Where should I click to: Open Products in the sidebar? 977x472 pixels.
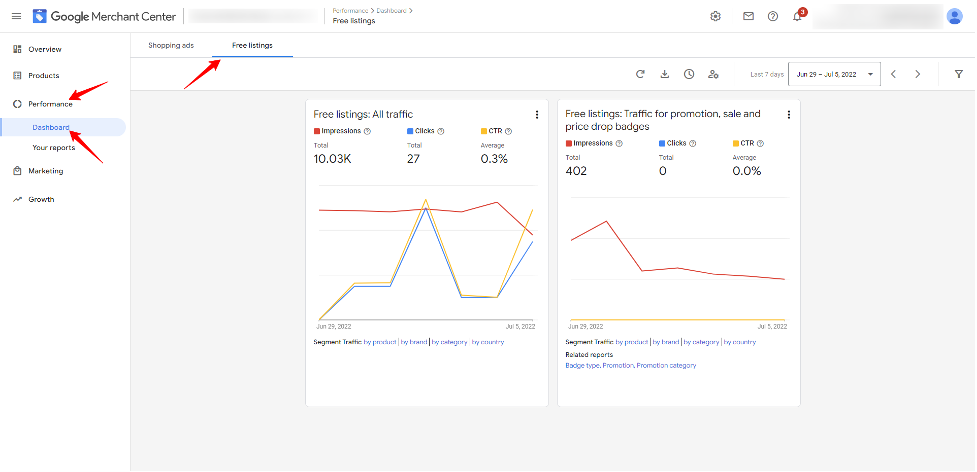(x=44, y=75)
